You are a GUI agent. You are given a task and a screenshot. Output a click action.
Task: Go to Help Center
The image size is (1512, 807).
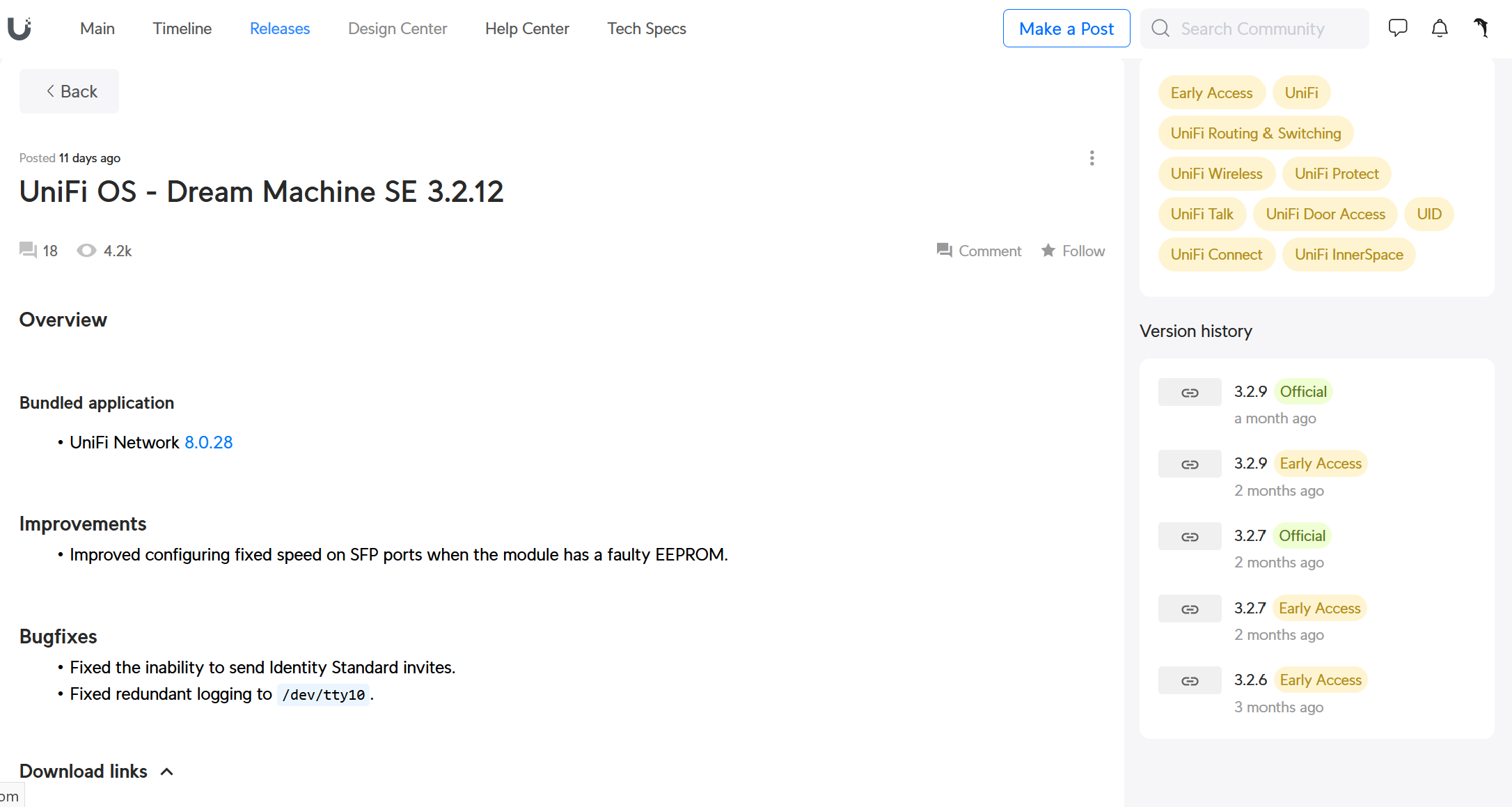coord(527,29)
